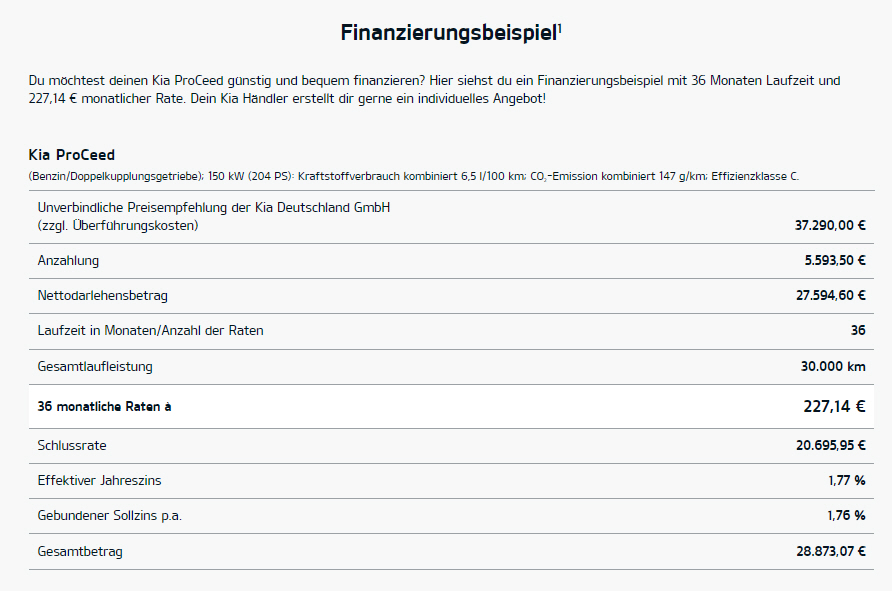The height and width of the screenshot is (591, 892).
Task: Click the 227,14 € monthly rate value
Action: coord(834,406)
